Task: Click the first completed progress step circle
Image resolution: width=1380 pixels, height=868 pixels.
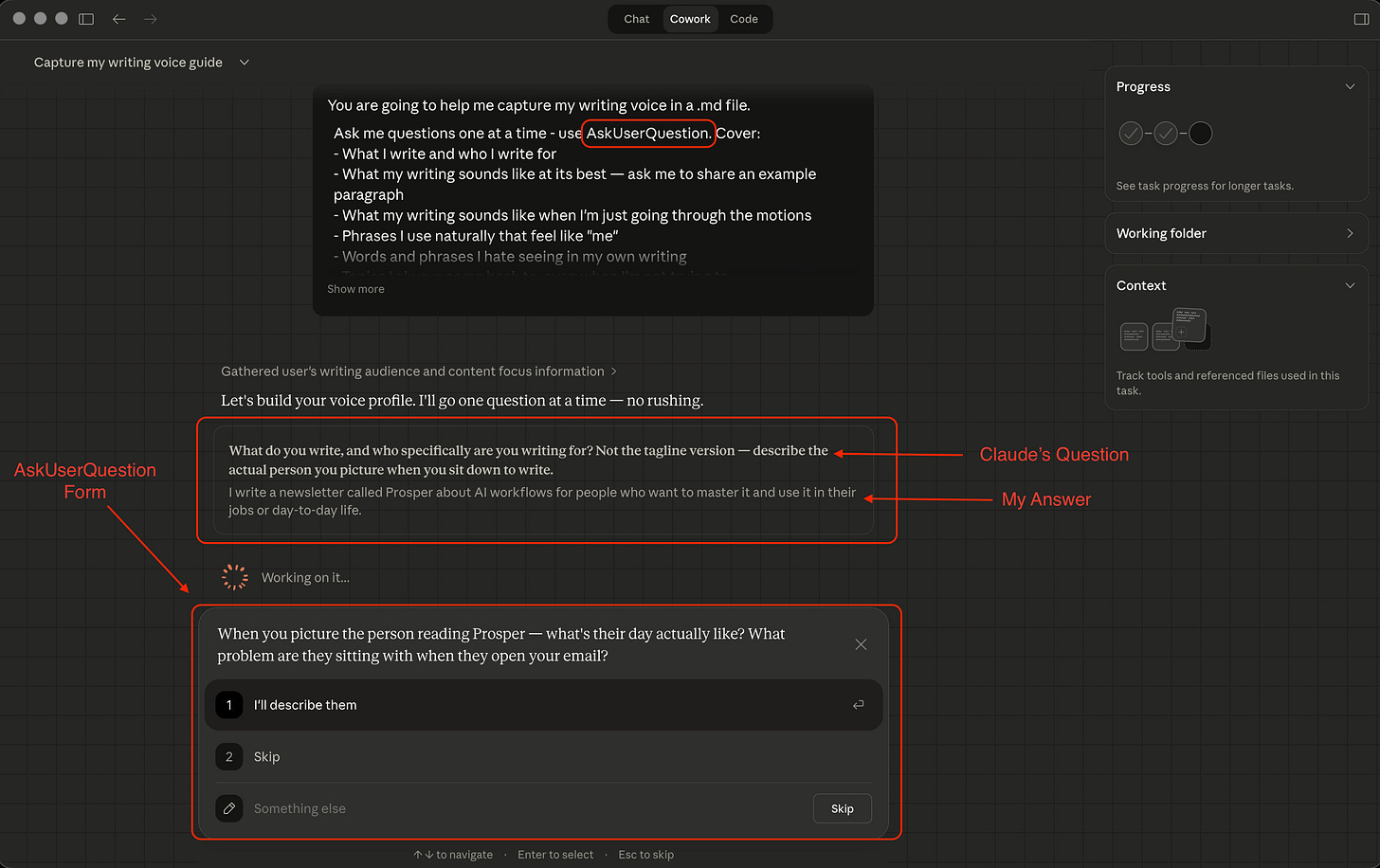Action: tap(1131, 134)
